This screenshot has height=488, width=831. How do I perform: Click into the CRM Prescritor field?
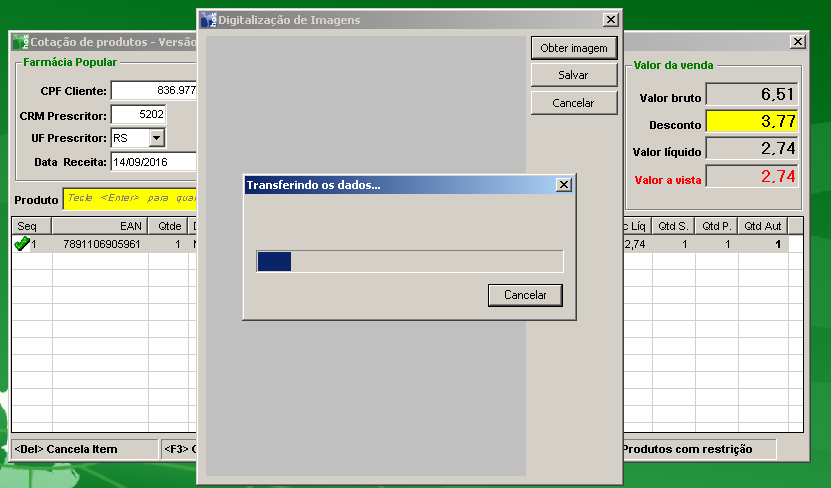(x=137, y=115)
